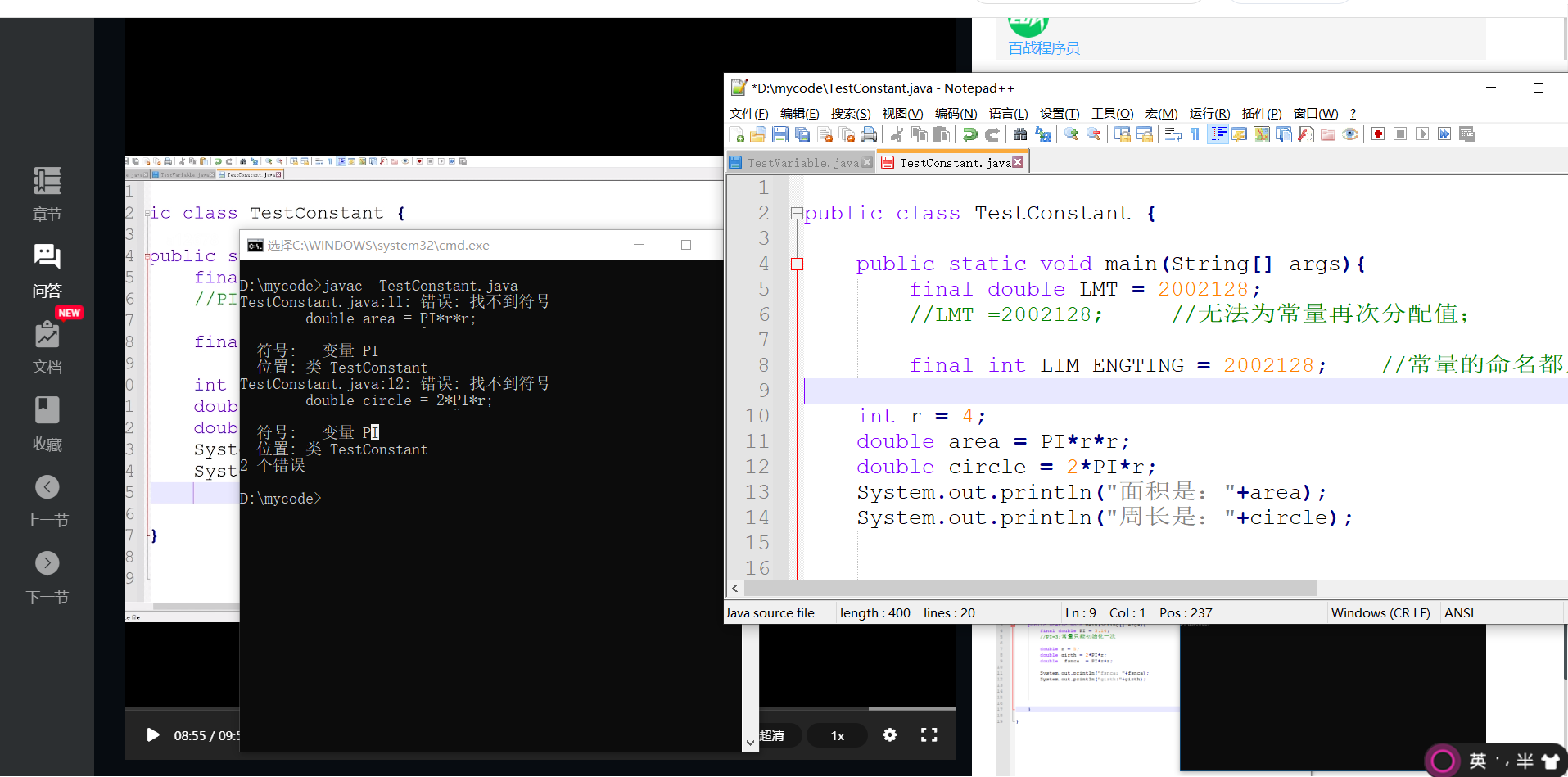The image size is (1568, 777).
Task: Run macro multiple times icon
Action: click(x=1444, y=134)
